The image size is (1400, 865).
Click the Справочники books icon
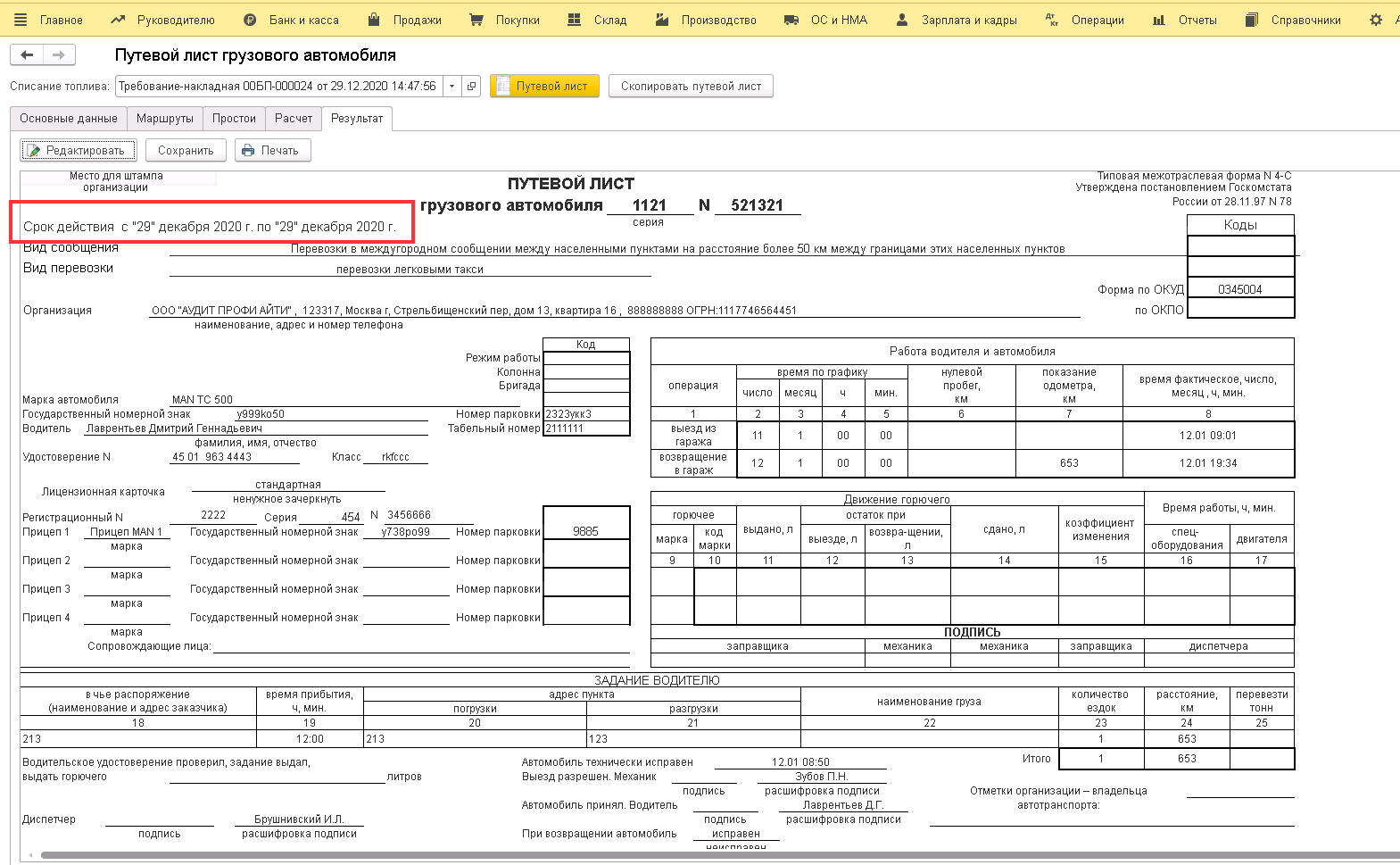1252,20
